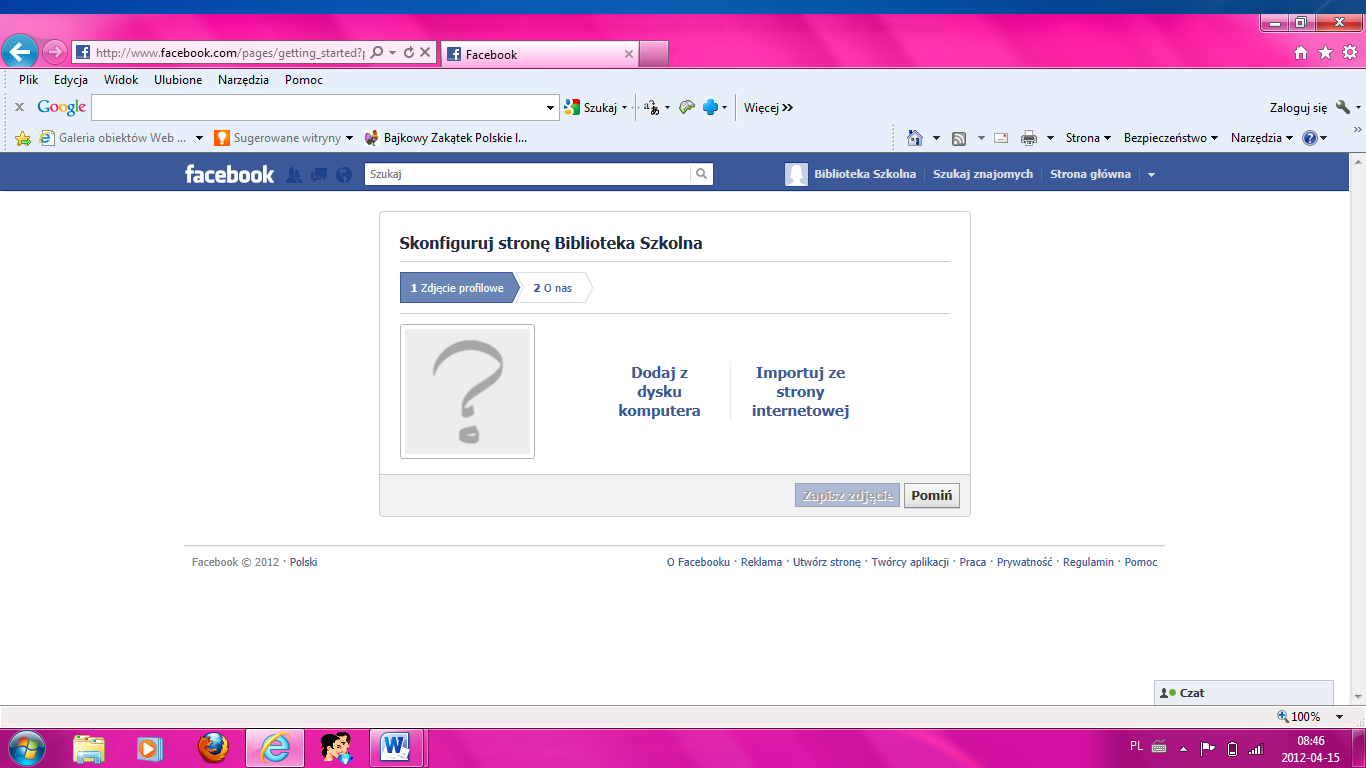The height and width of the screenshot is (768, 1366).
Task: Open Windows Media Player from the taskbar
Action: (150, 747)
